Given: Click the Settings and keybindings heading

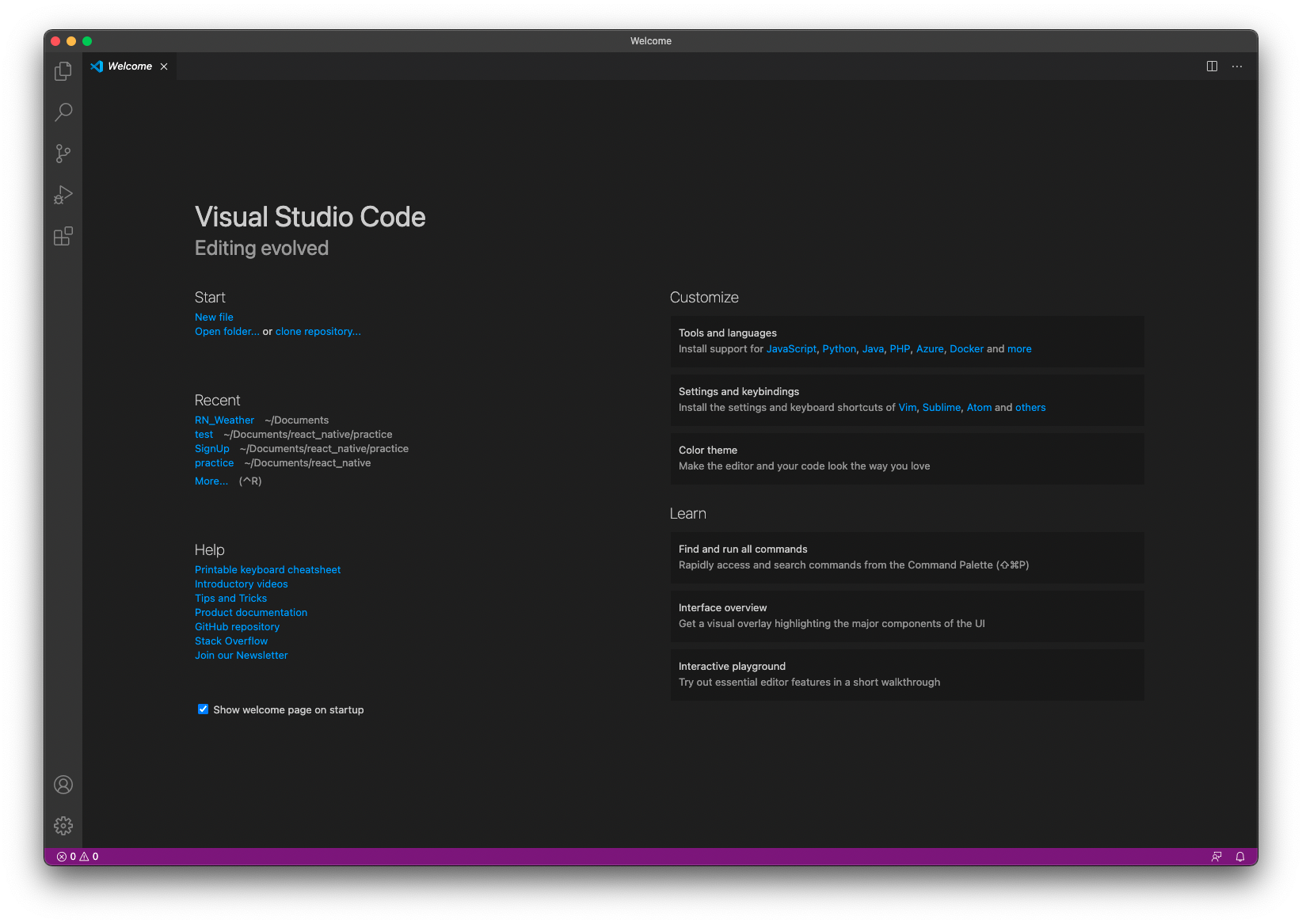Looking at the screenshot, I should [739, 392].
